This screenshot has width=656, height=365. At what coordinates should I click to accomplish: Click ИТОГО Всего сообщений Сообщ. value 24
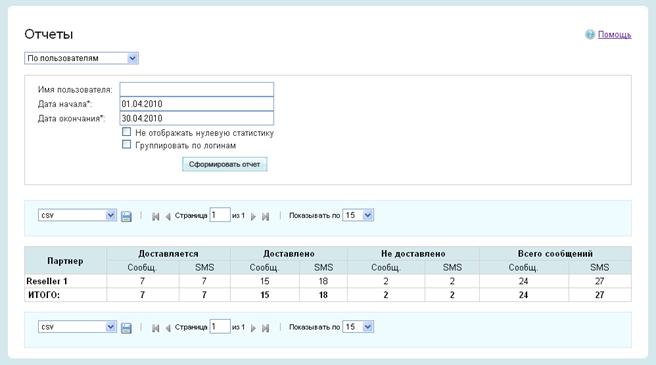point(523,295)
